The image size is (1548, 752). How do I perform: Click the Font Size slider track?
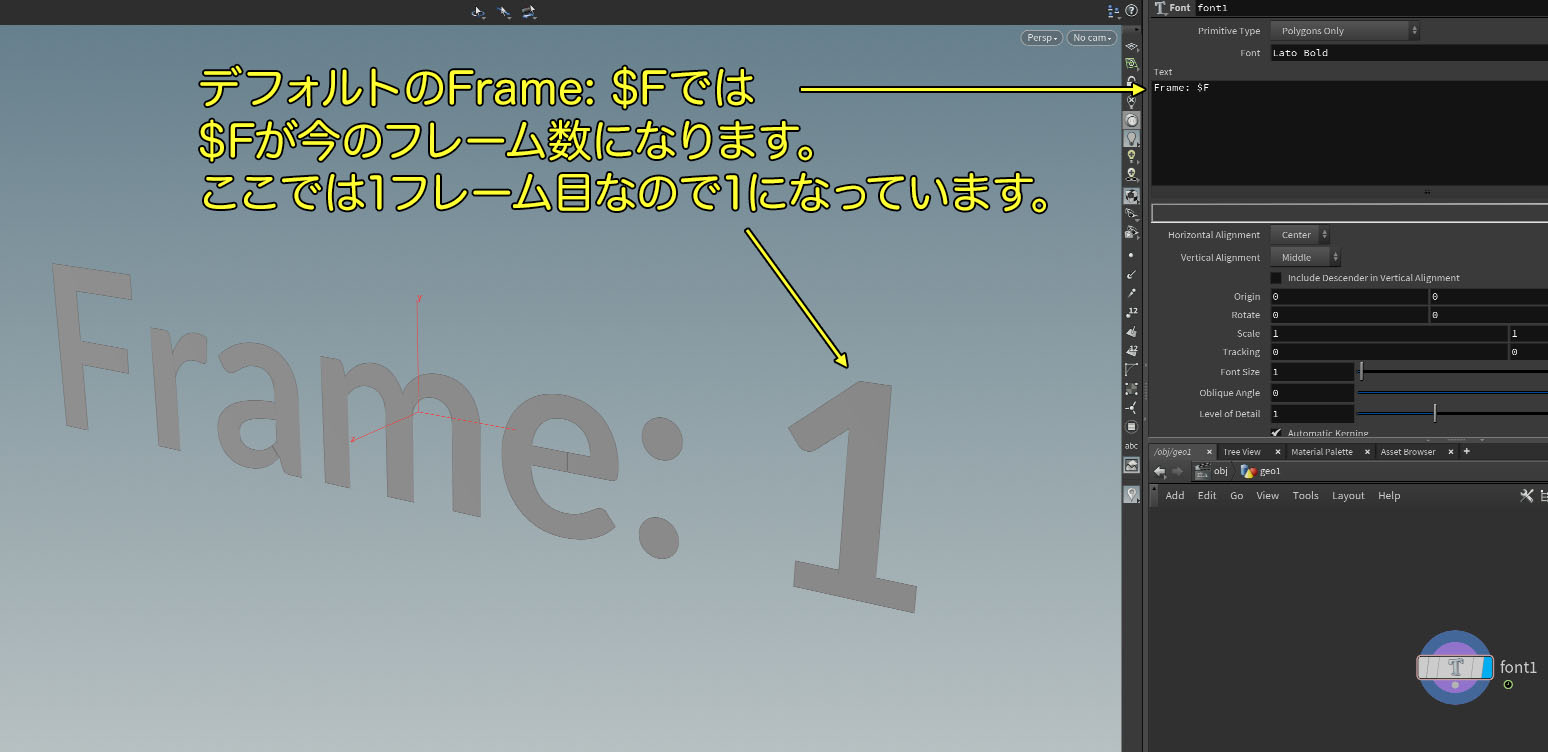pos(1450,371)
